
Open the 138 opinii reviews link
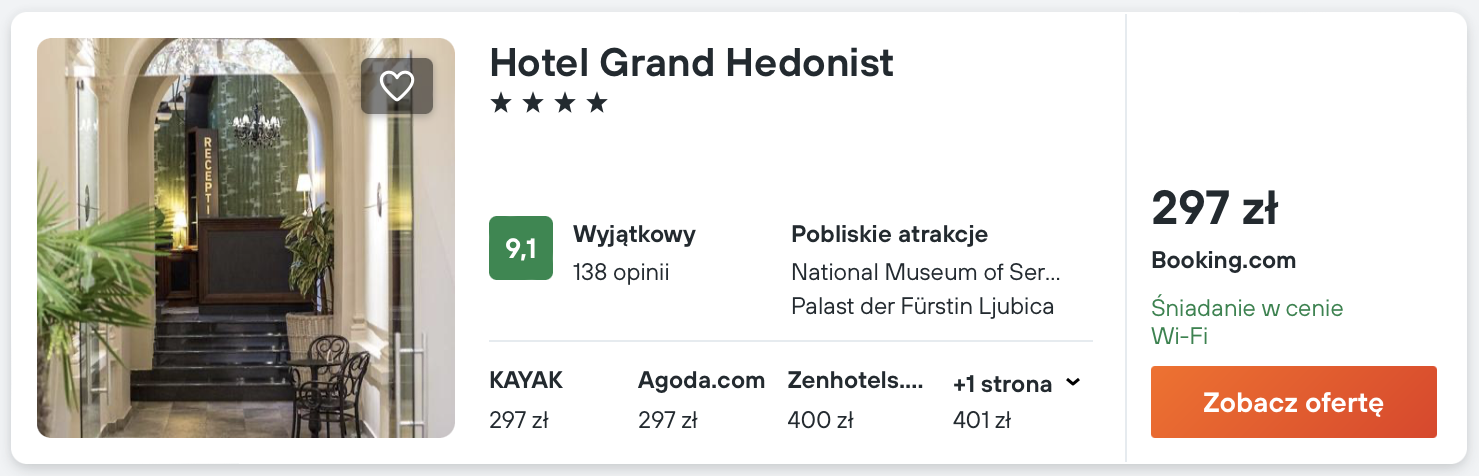tap(620, 272)
